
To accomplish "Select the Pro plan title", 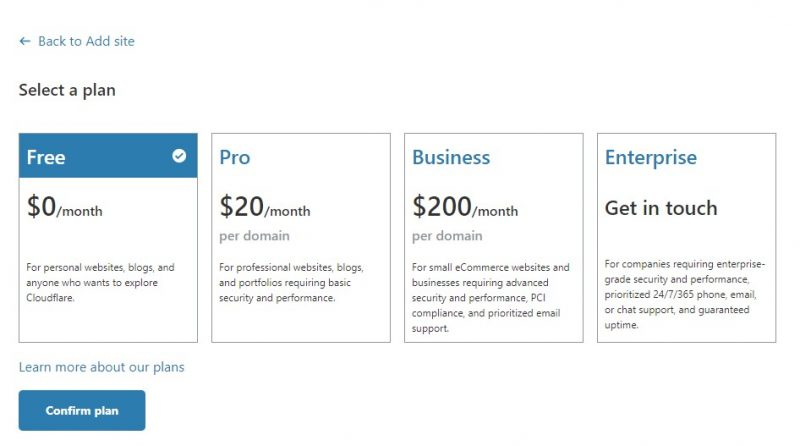I will [x=235, y=158].
